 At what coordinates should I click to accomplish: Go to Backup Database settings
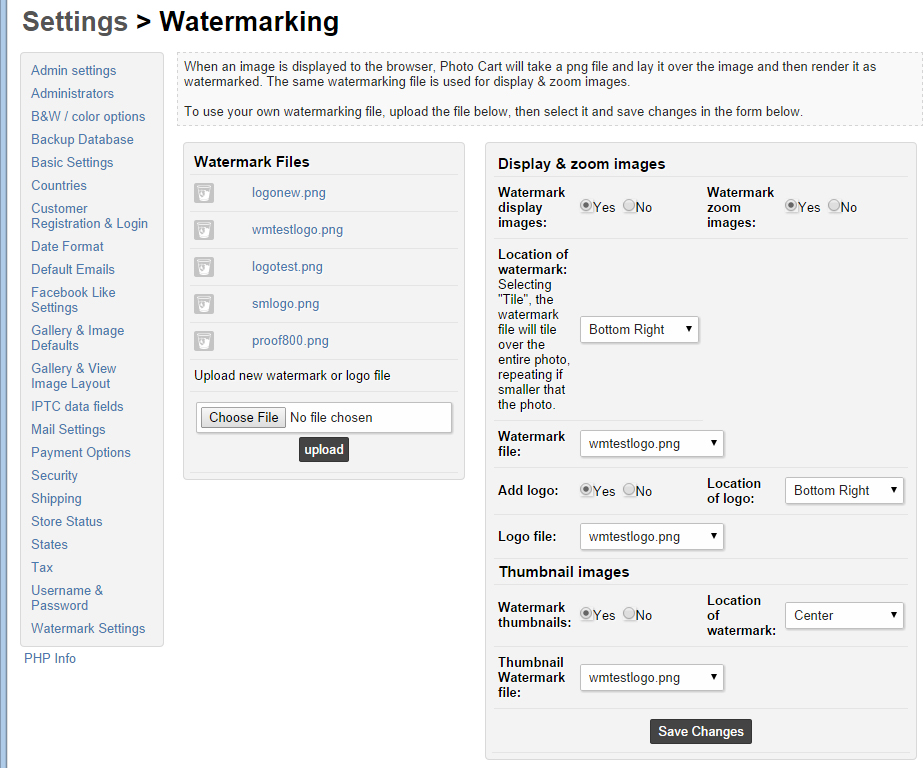pyautogui.click(x=82, y=140)
